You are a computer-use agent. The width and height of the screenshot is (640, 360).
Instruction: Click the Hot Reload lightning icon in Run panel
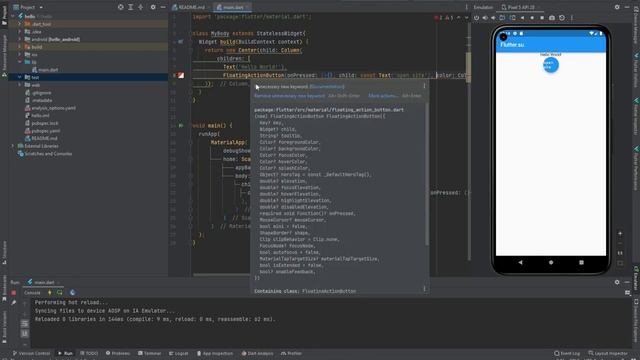(50, 292)
